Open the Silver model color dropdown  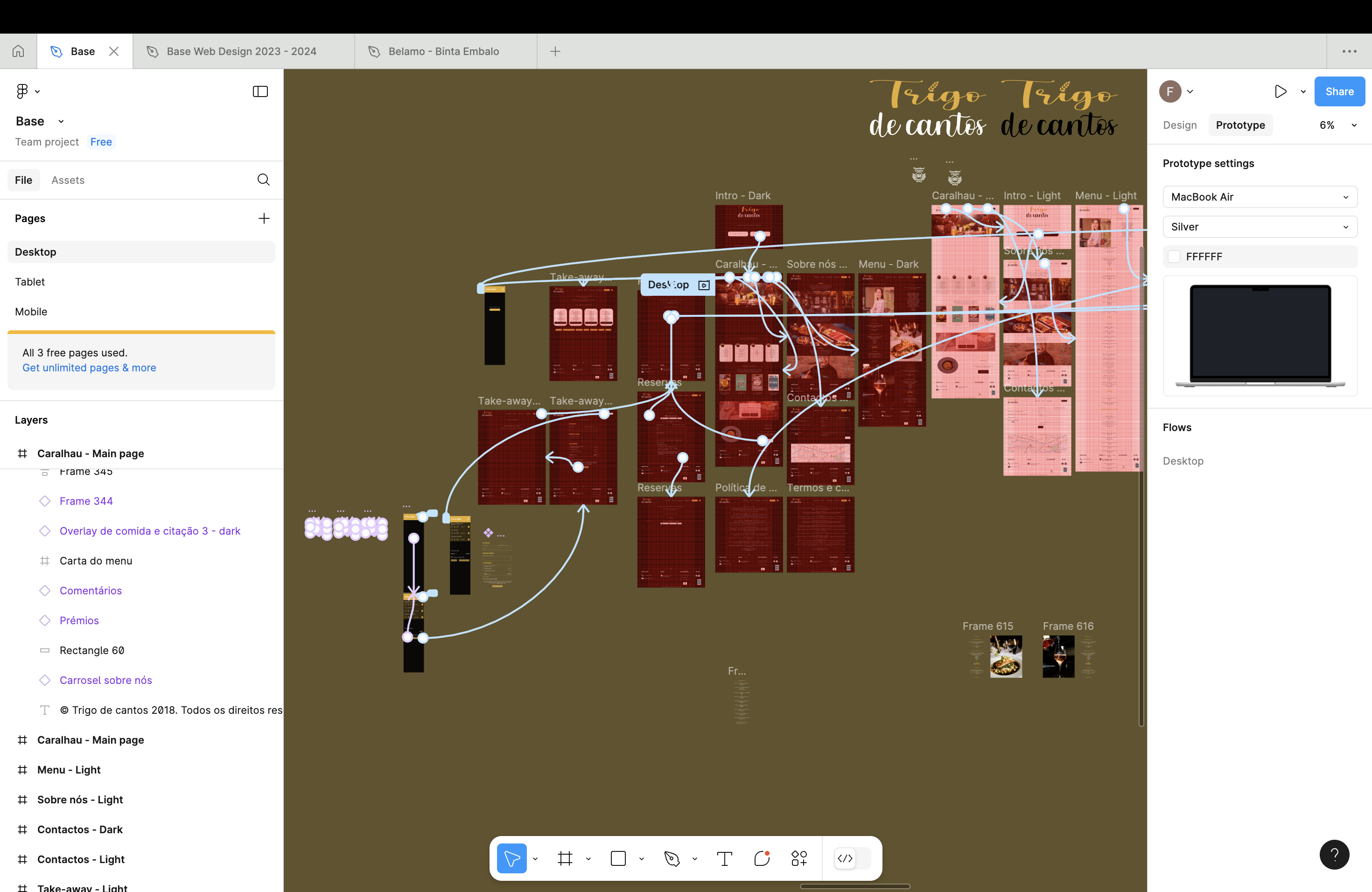pyautogui.click(x=1260, y=227)
